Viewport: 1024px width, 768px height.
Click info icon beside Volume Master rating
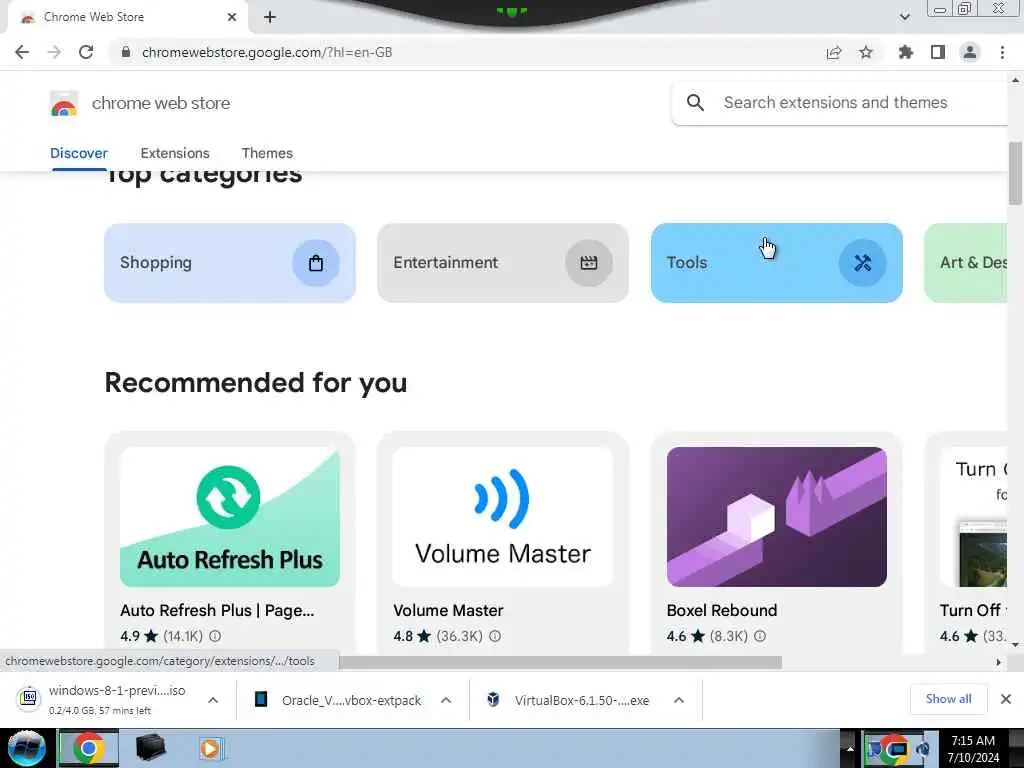pos(495,635)
